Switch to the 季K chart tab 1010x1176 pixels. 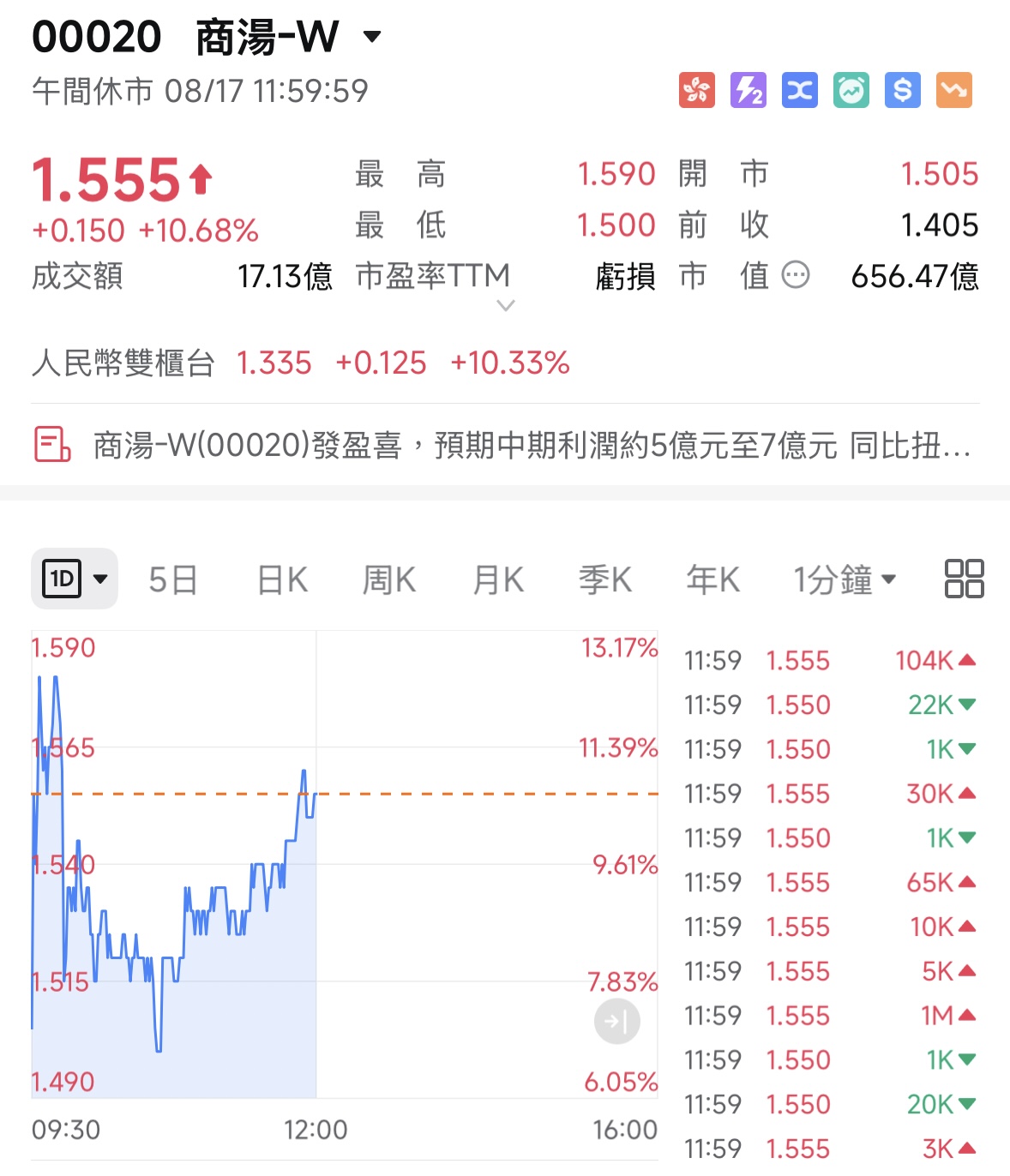point(605,580)
